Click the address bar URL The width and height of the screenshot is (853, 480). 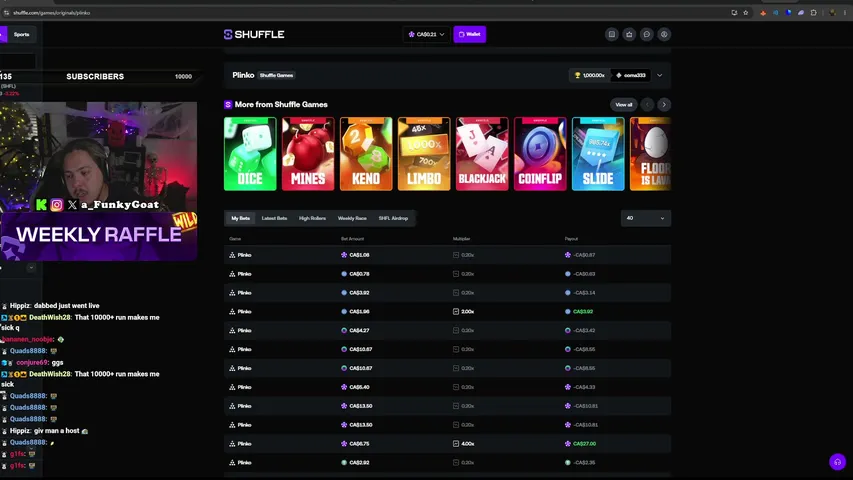tap(52, 13)
